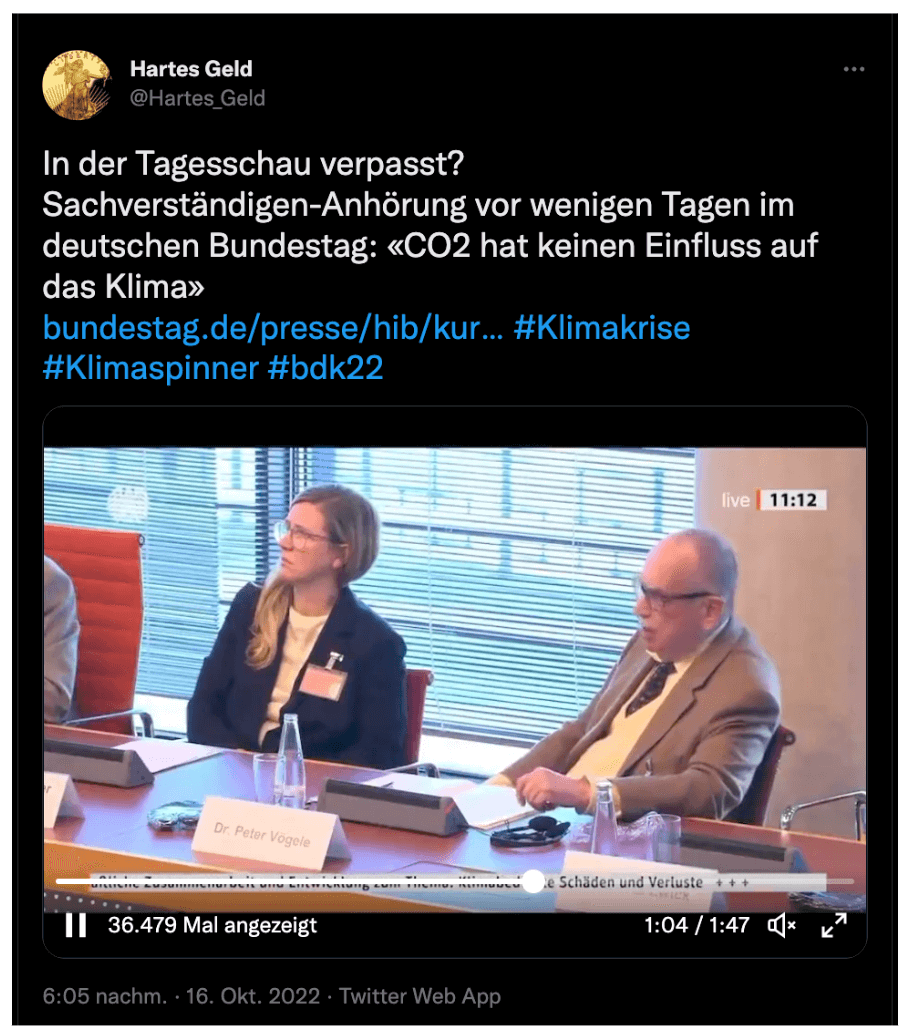Pause the video playback
Screen dimensions: 904x1034
[76, 925]
